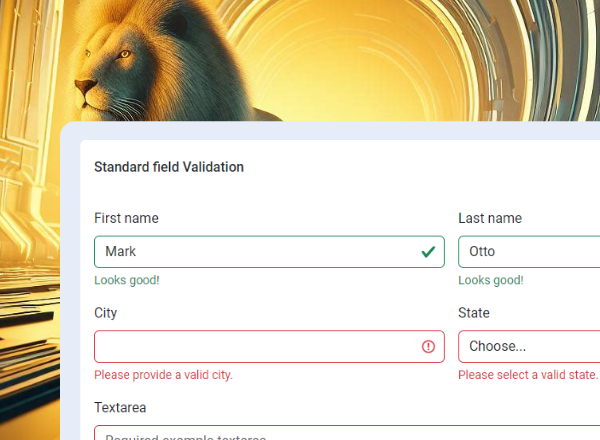
Task: Click the "State" field label
Action: coord(474,313)
